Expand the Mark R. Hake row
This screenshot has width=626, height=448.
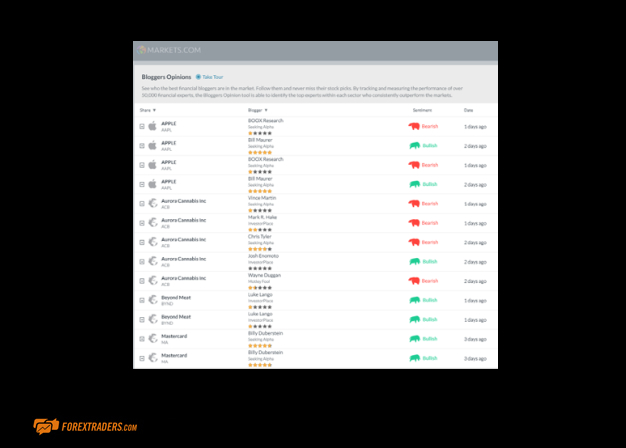(x=142, y=223)
